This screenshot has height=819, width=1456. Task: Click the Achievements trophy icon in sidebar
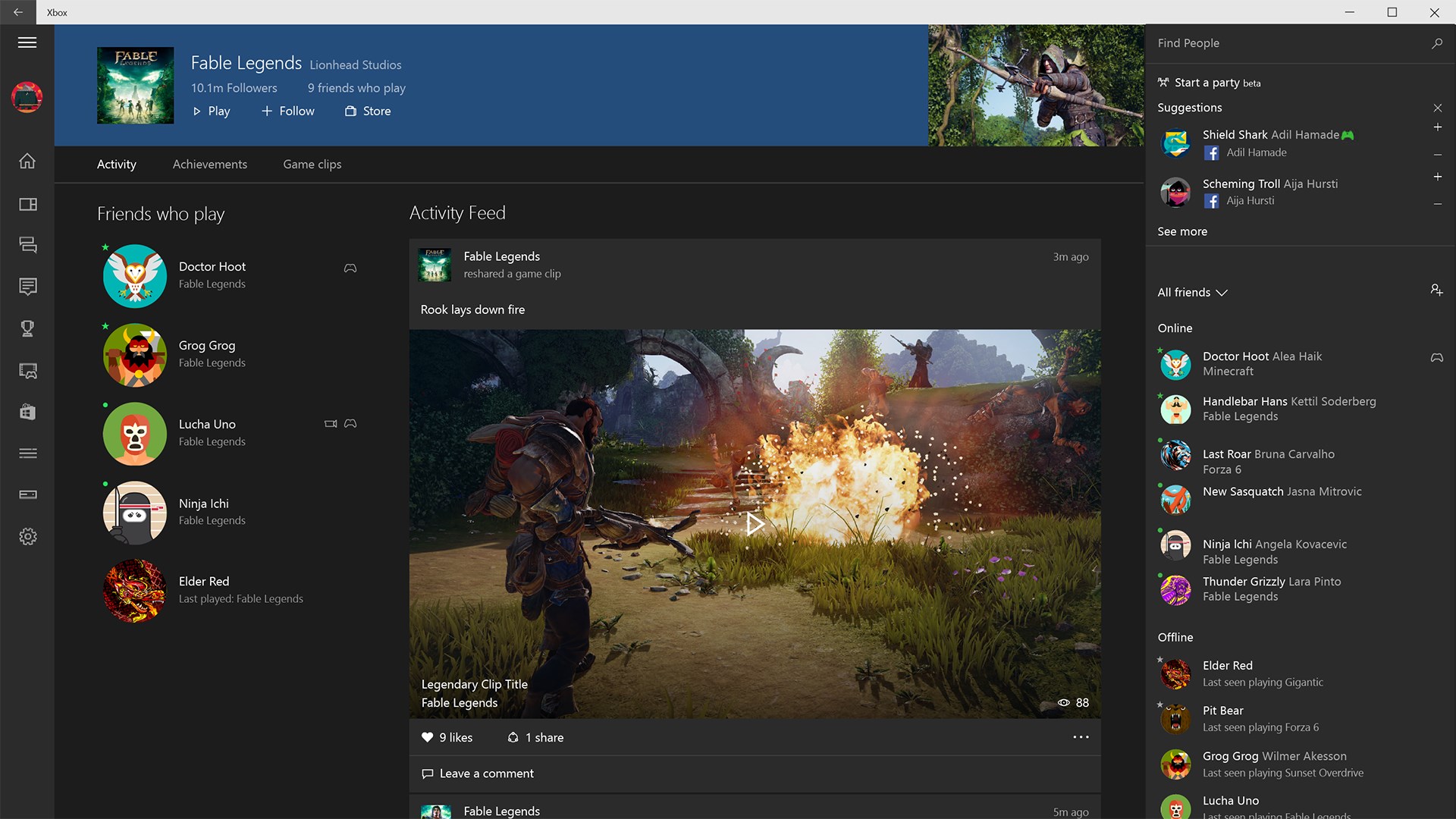pos(27,328)
